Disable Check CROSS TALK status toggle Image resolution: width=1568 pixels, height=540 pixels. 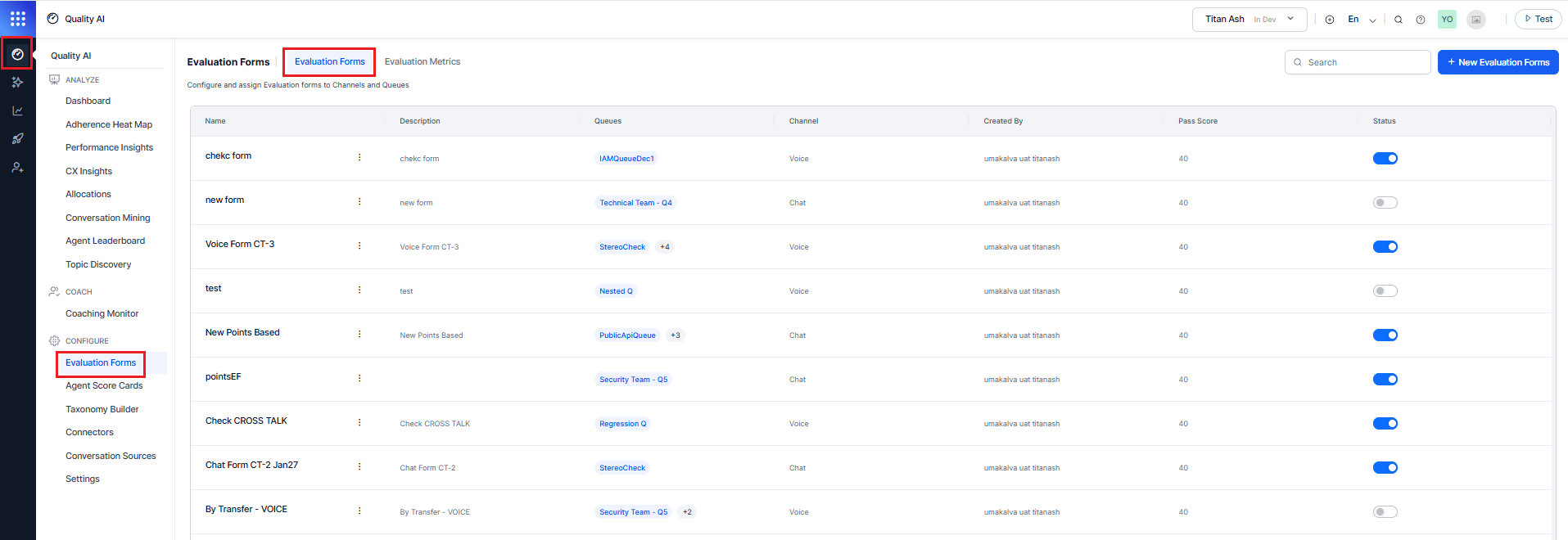(1385, 424)
